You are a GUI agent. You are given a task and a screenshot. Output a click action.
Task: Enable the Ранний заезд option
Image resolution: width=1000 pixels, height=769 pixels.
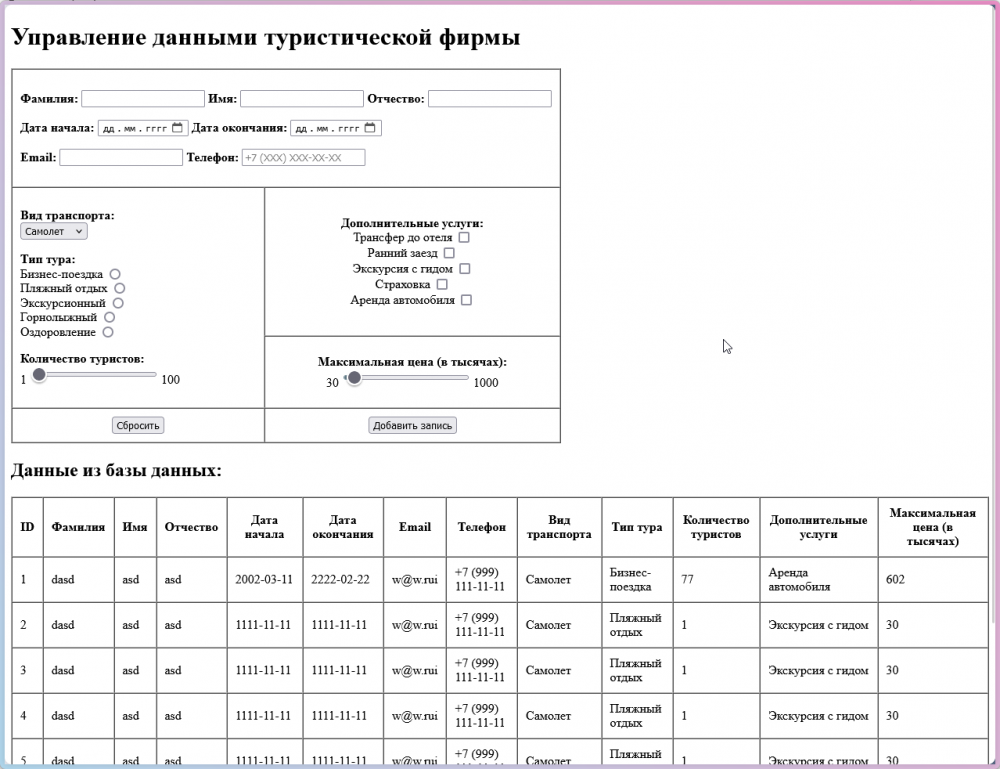point(449,253)
